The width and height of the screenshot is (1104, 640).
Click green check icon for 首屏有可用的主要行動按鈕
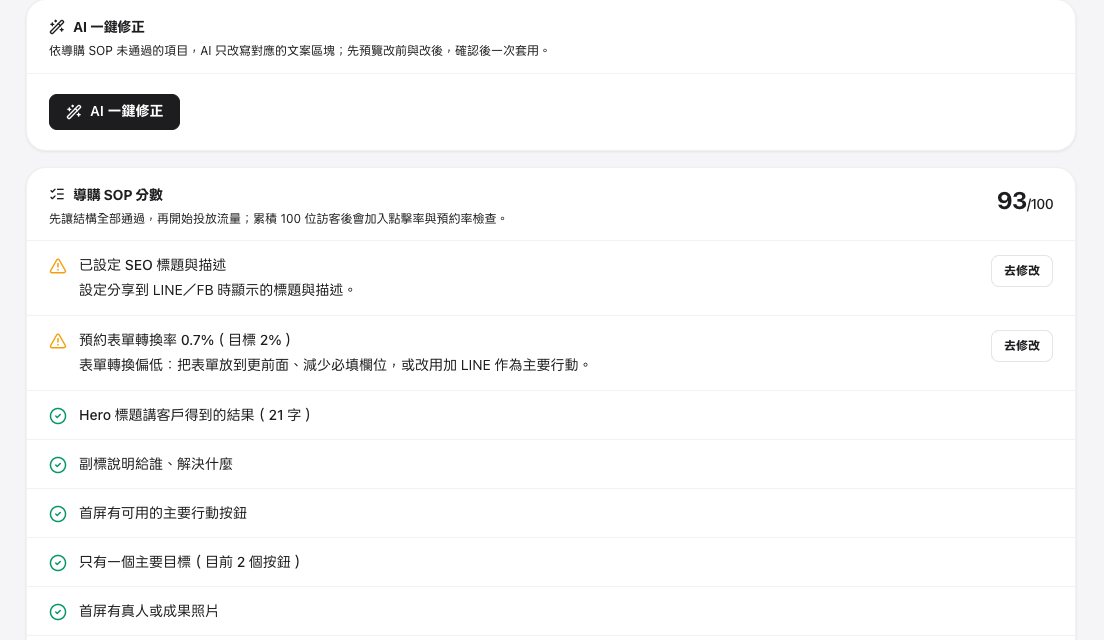pos(58,514)
